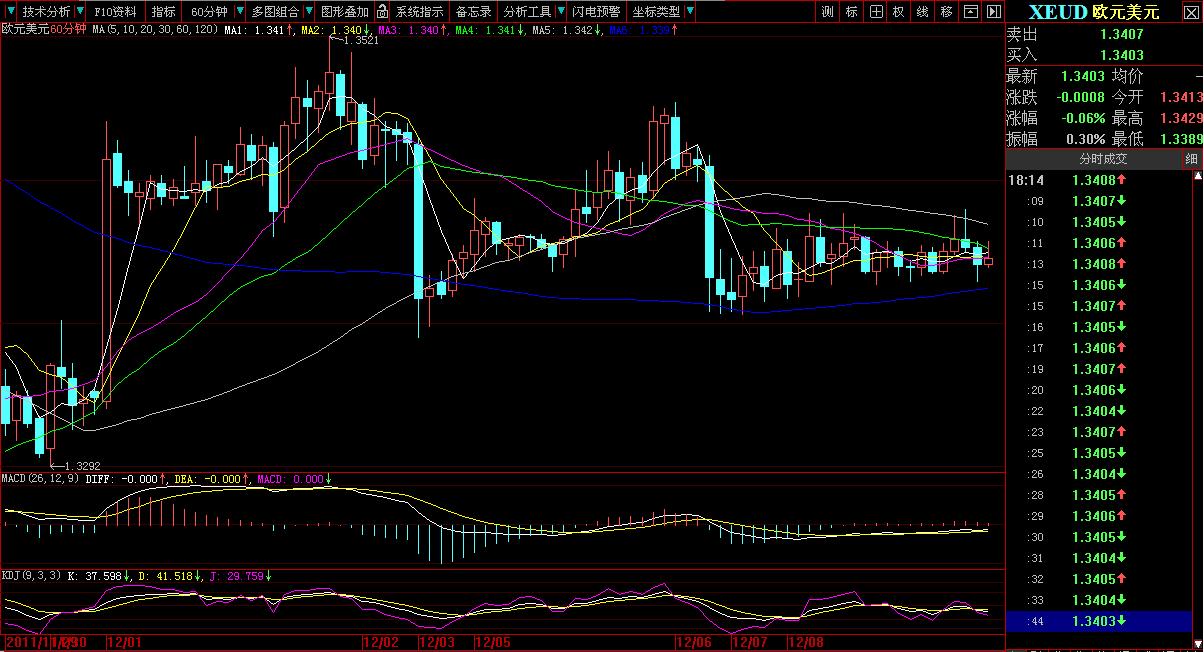The height and width of the screenshot is (652, 1204).
Task: Select the 18:14 tick row
Action: 1098,180
